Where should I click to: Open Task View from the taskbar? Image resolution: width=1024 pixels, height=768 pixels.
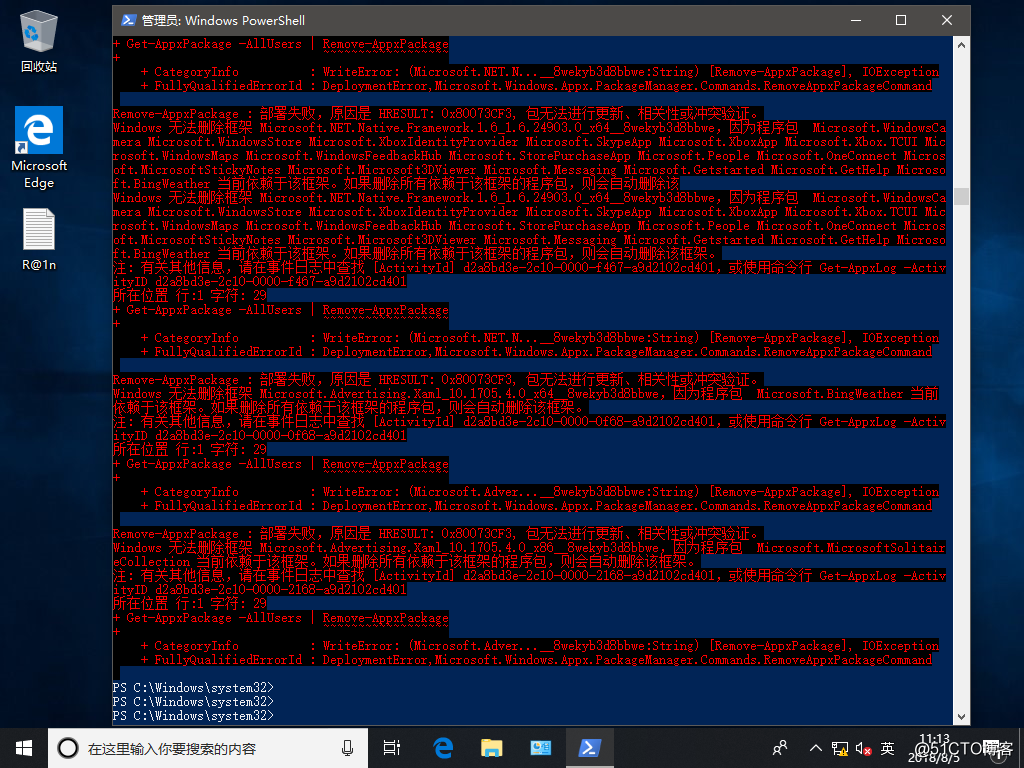(x=392, y=748)
